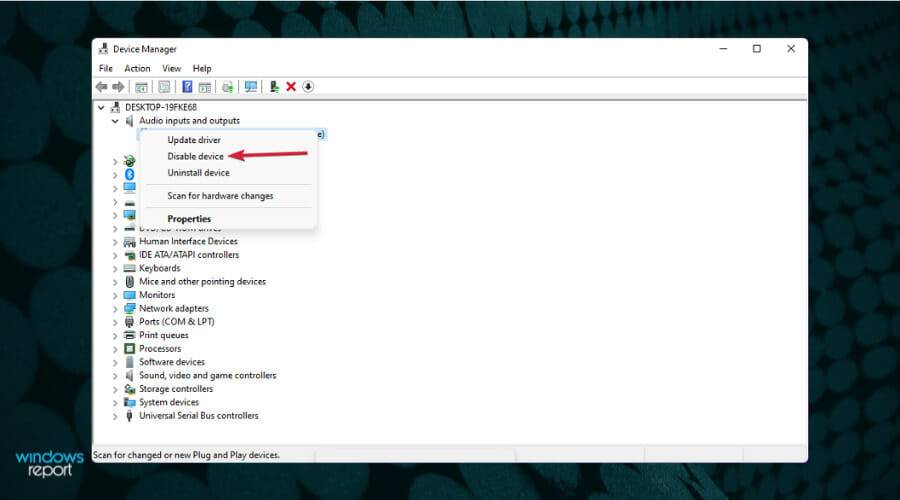Click the Forward arrow in the toolbar
Image resolution: width=900 pixels, height=500 pixels.
(118, 87)
